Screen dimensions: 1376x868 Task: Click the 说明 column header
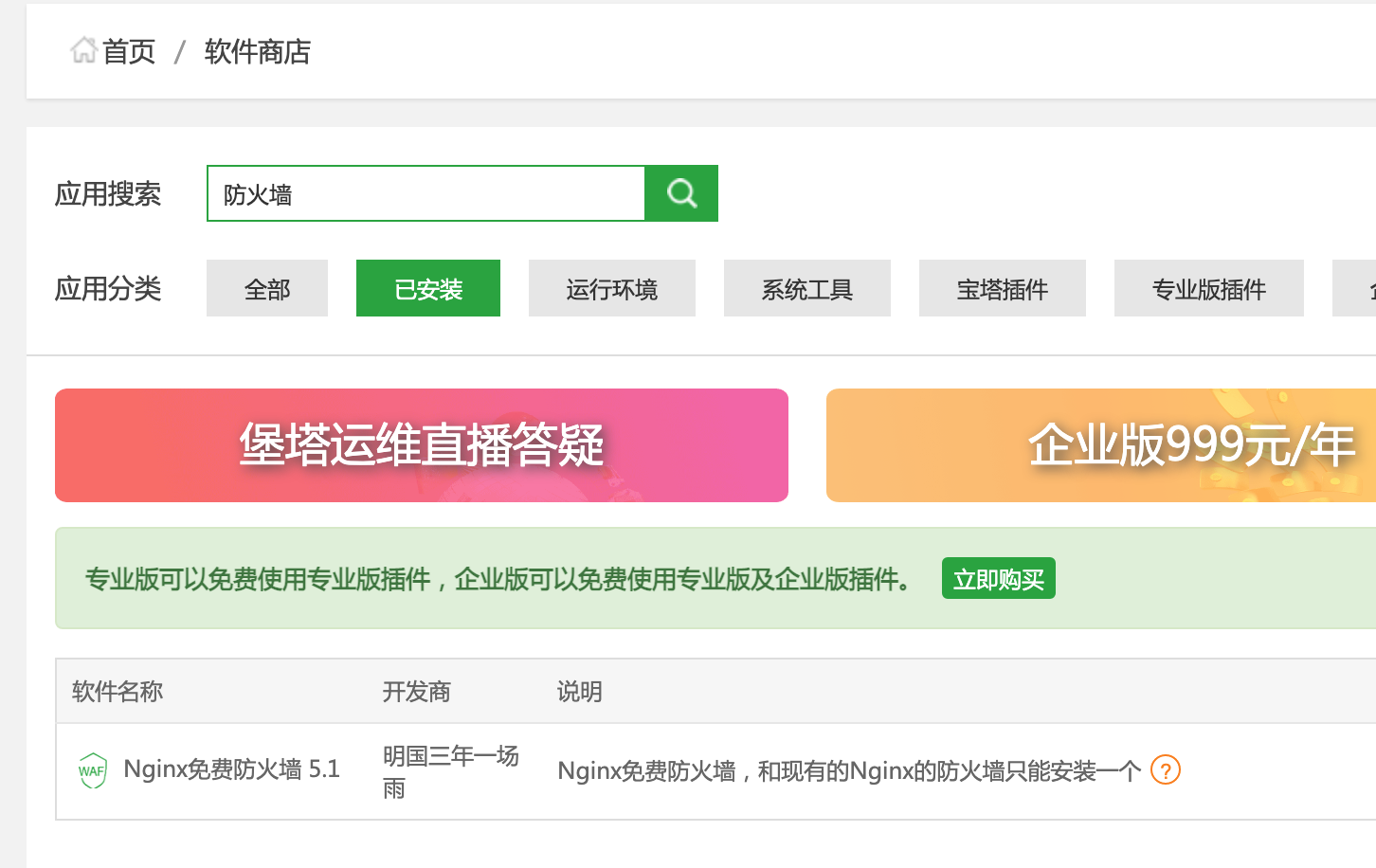[580, 692]
